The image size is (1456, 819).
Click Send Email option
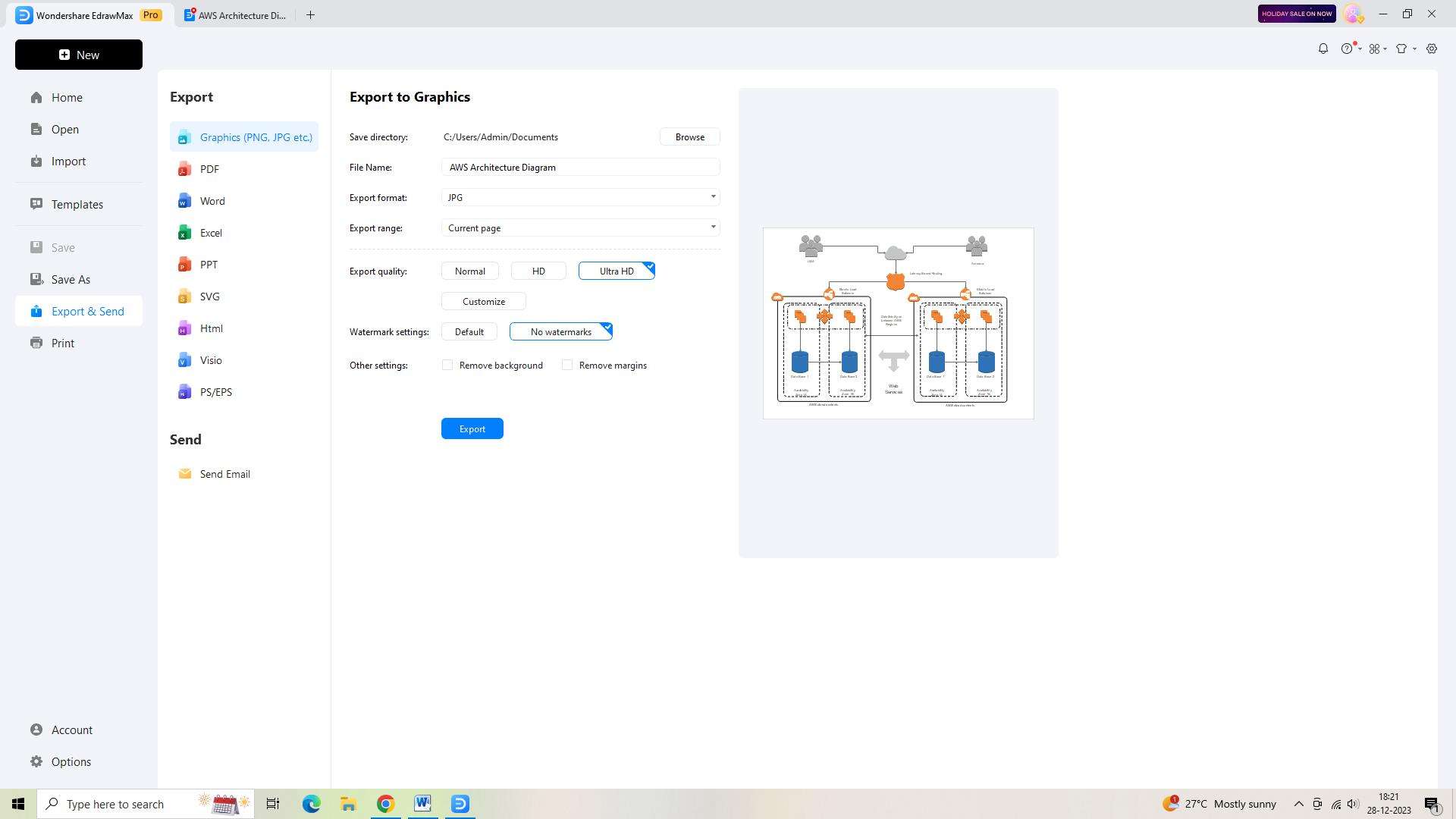225,474
